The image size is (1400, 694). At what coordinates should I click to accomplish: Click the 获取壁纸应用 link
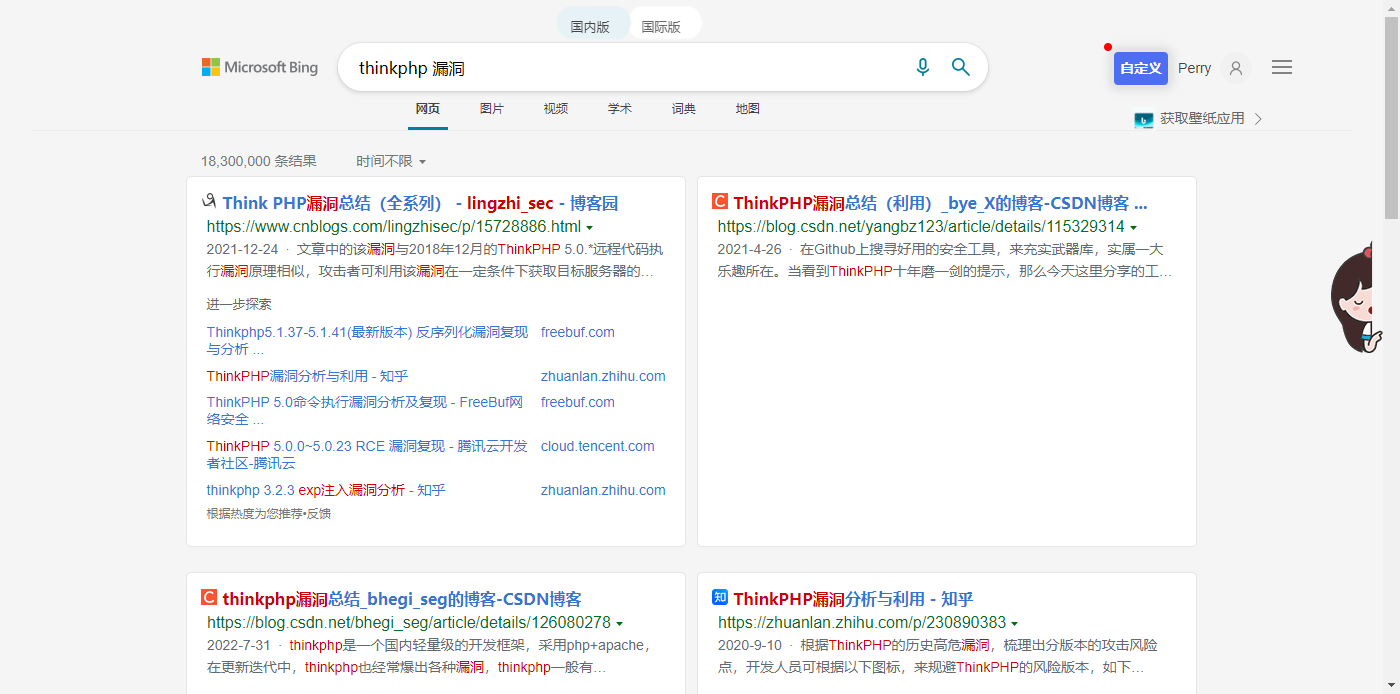pos(1202,118)
